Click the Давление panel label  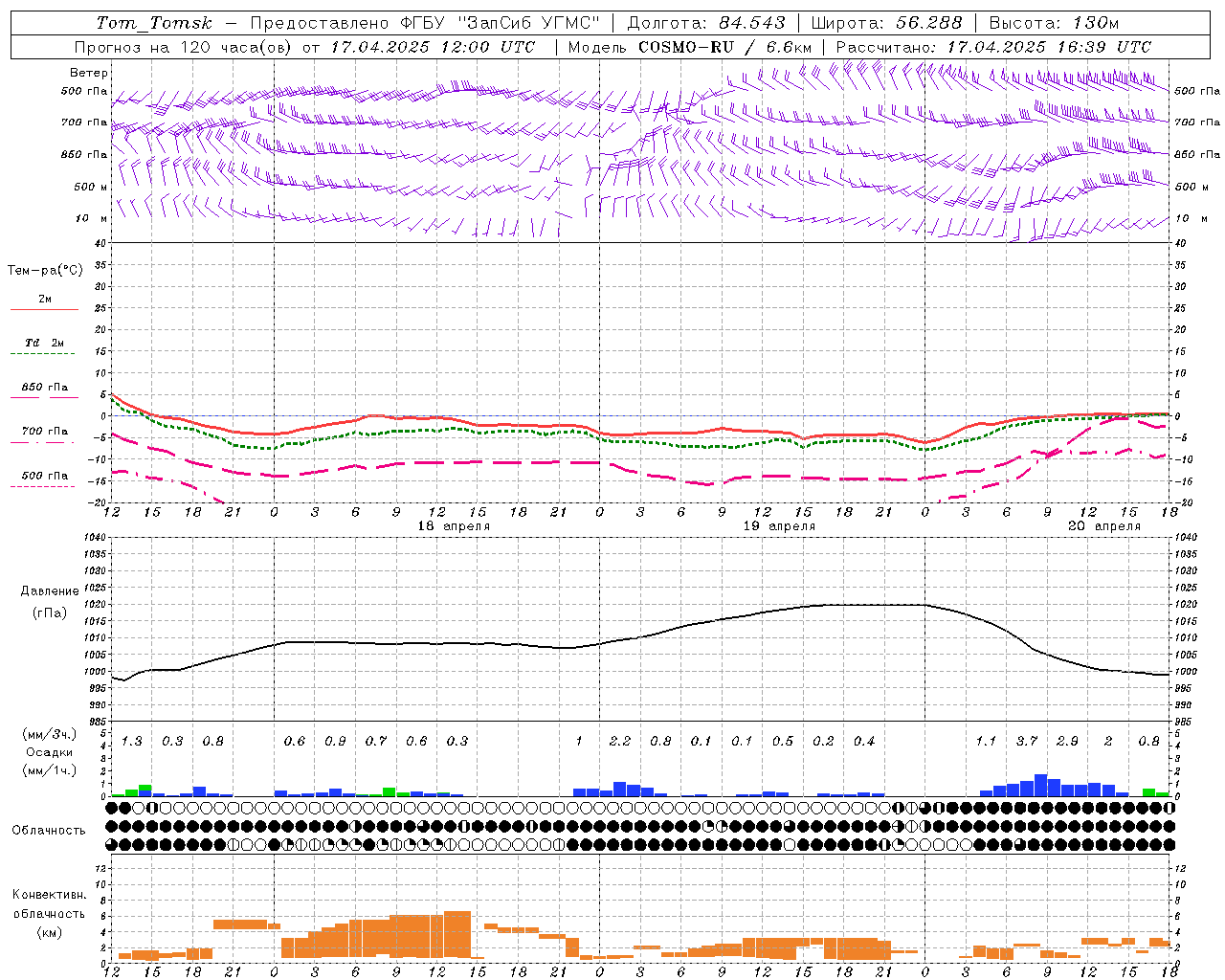point(50,591)
